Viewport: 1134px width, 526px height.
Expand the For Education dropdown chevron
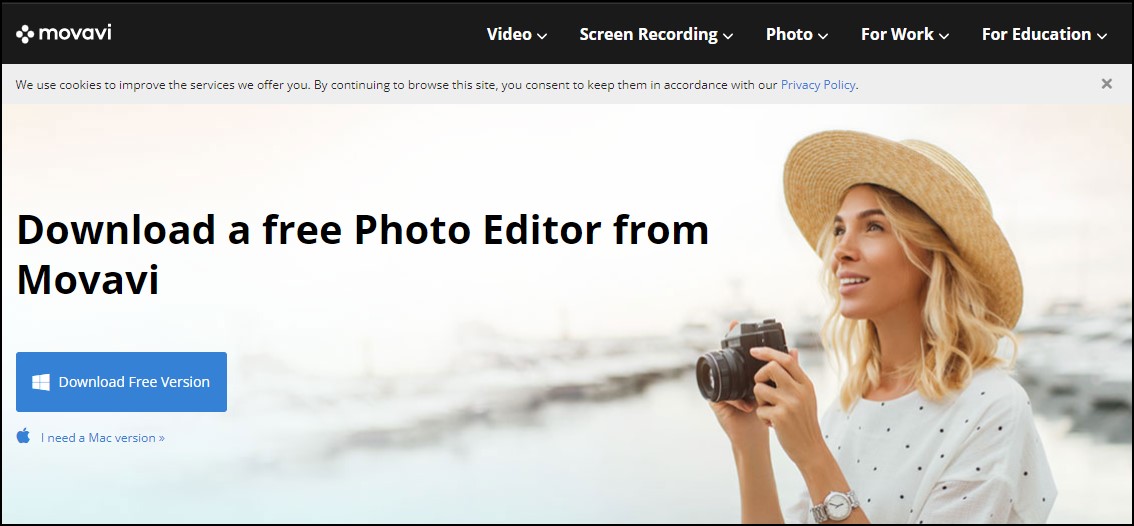coord(1101,35)
